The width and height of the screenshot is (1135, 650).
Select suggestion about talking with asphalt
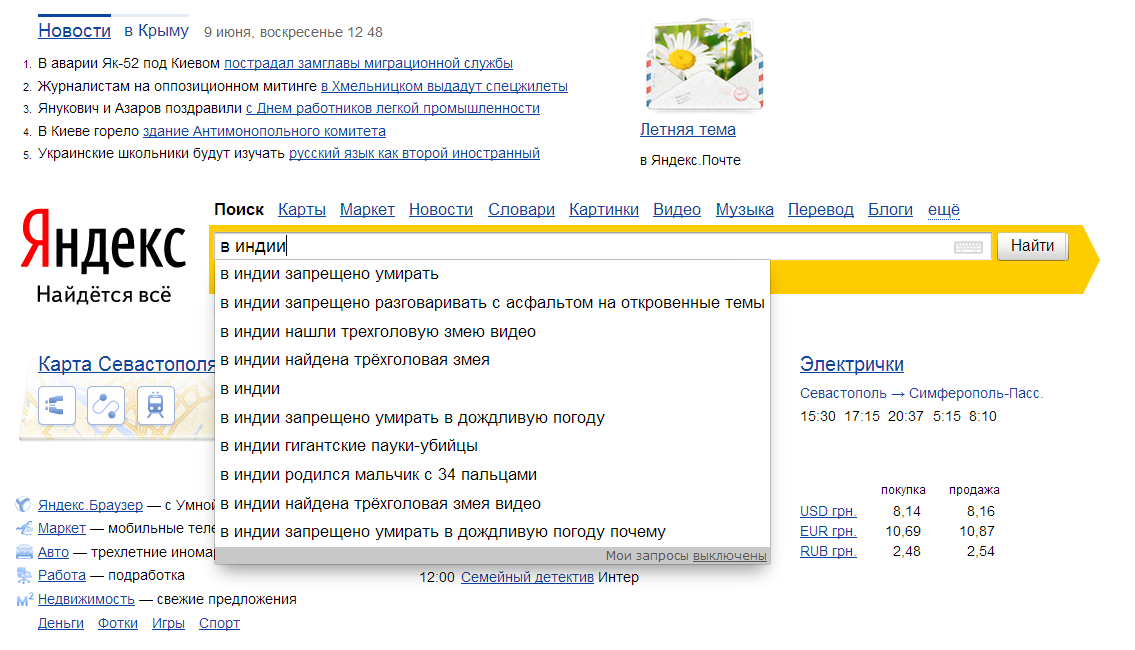tap(492, 303)
